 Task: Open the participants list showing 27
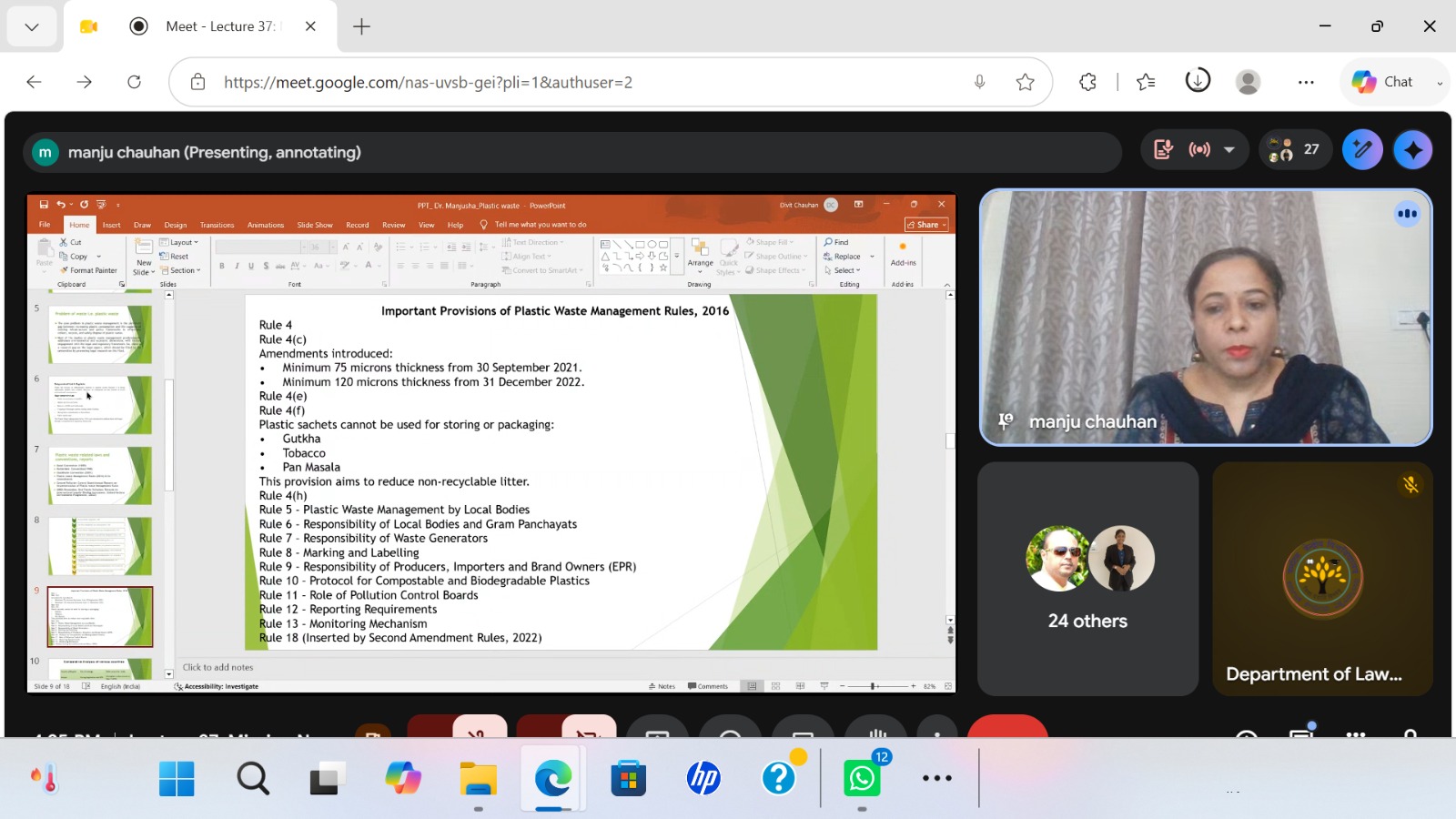(x=1295, y=150)
